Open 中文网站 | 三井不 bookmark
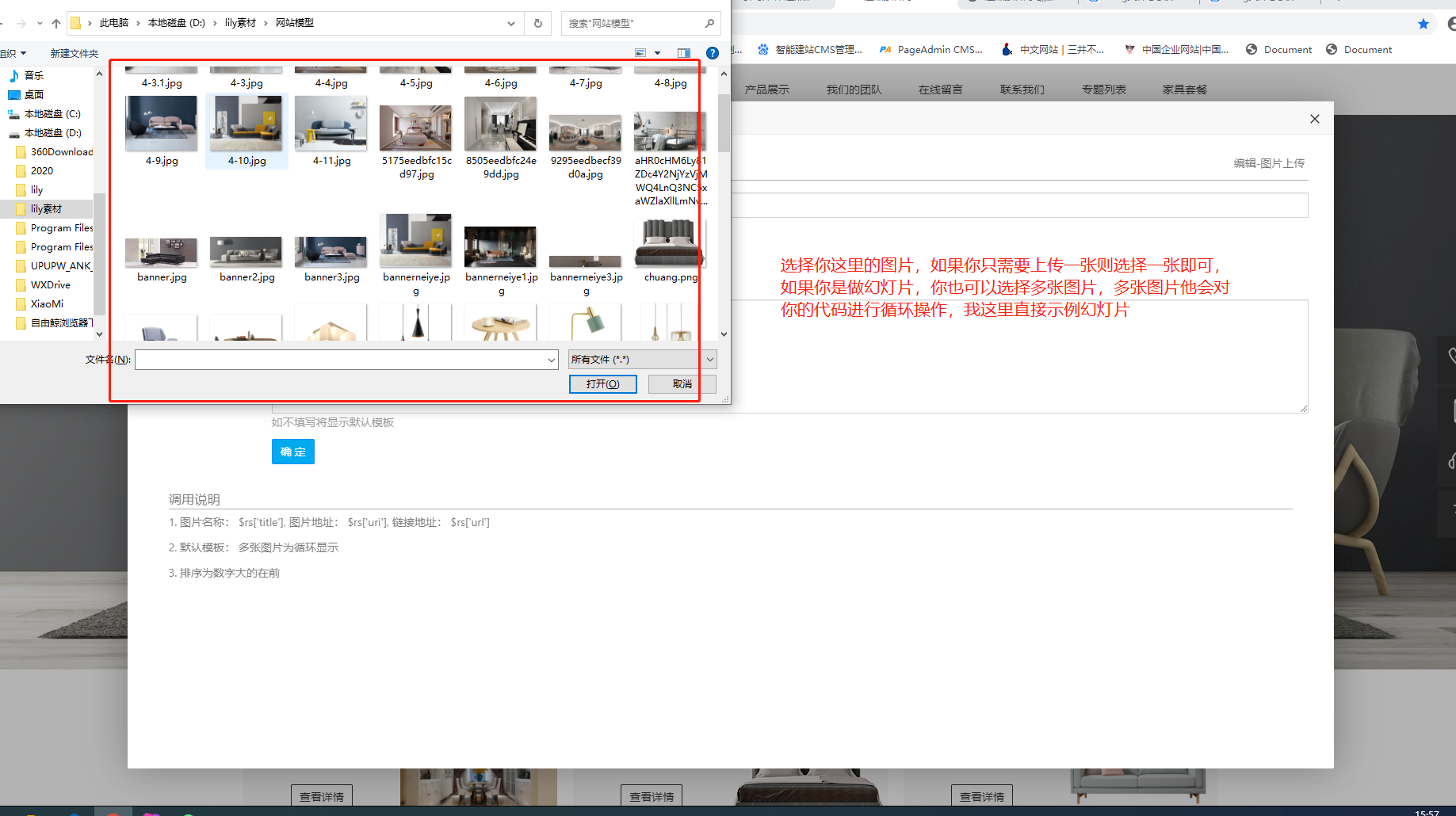1456x816 pixels. coord(1053,49)
